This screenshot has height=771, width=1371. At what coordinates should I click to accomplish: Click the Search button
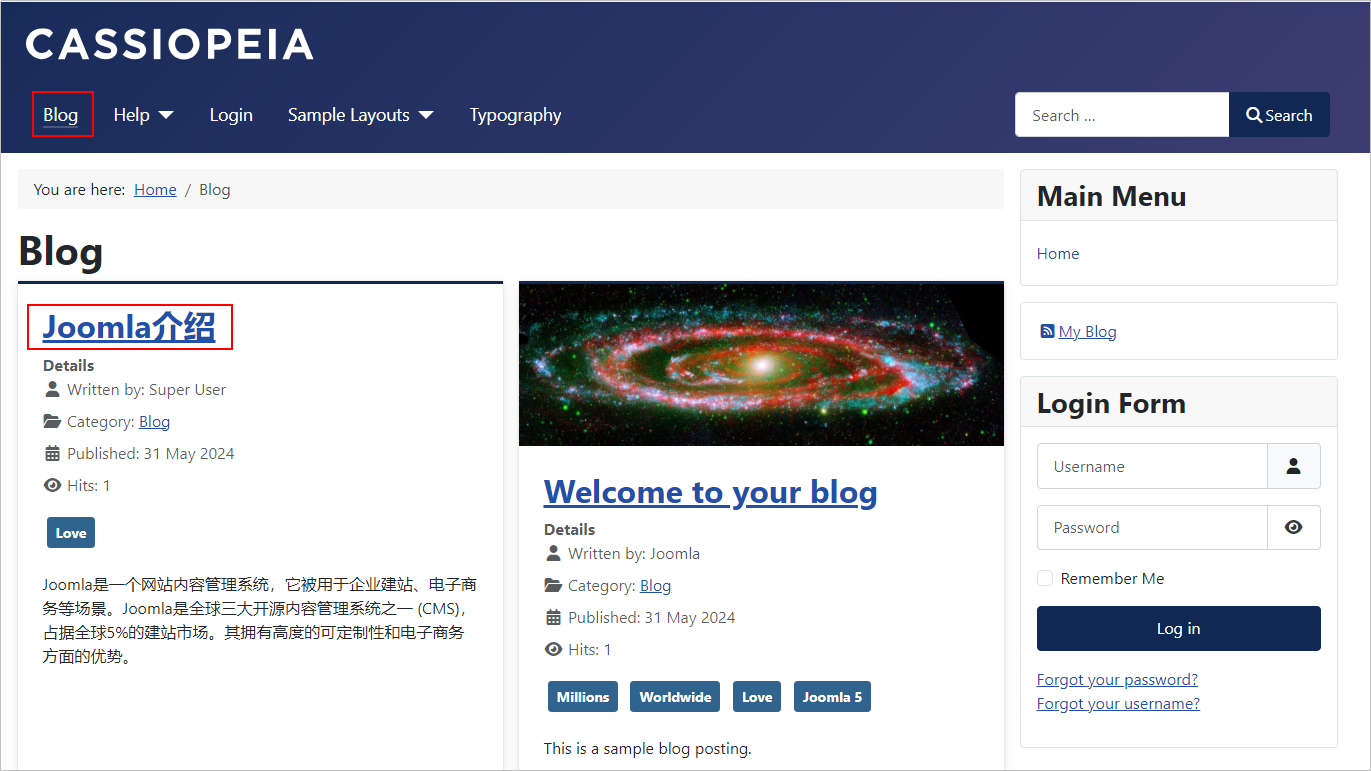click(x=1279, y=115)
